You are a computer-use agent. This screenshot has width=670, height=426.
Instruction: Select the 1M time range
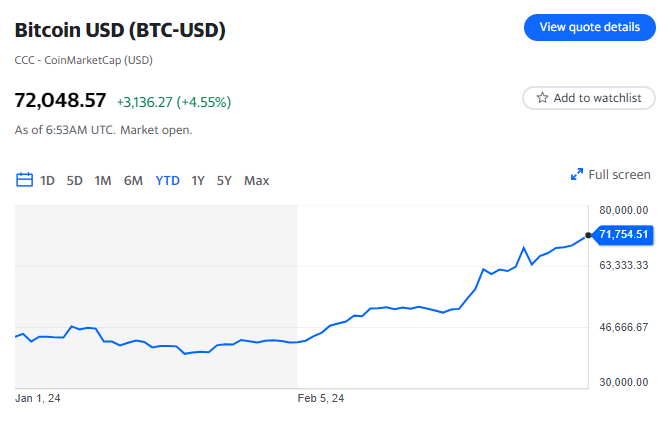point(103,181)
